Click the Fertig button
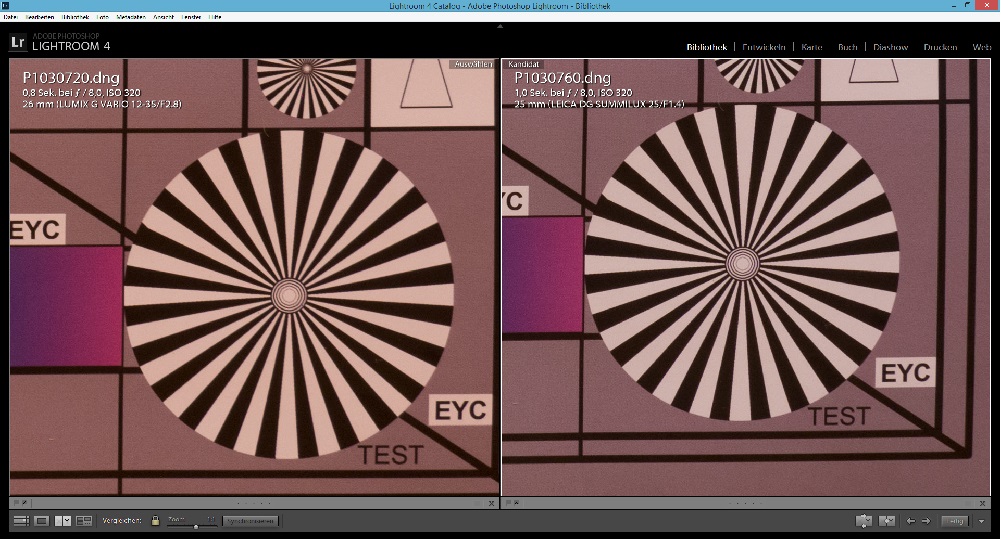 [955, 521]
